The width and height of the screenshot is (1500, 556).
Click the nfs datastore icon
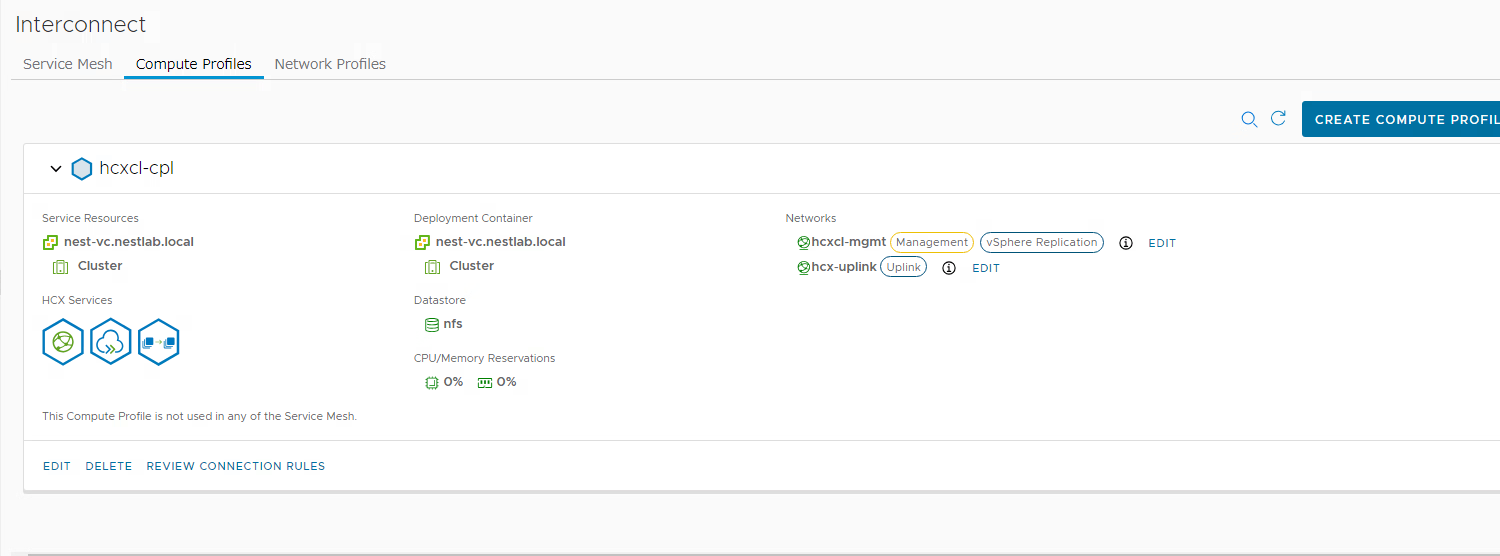[432, 324]
